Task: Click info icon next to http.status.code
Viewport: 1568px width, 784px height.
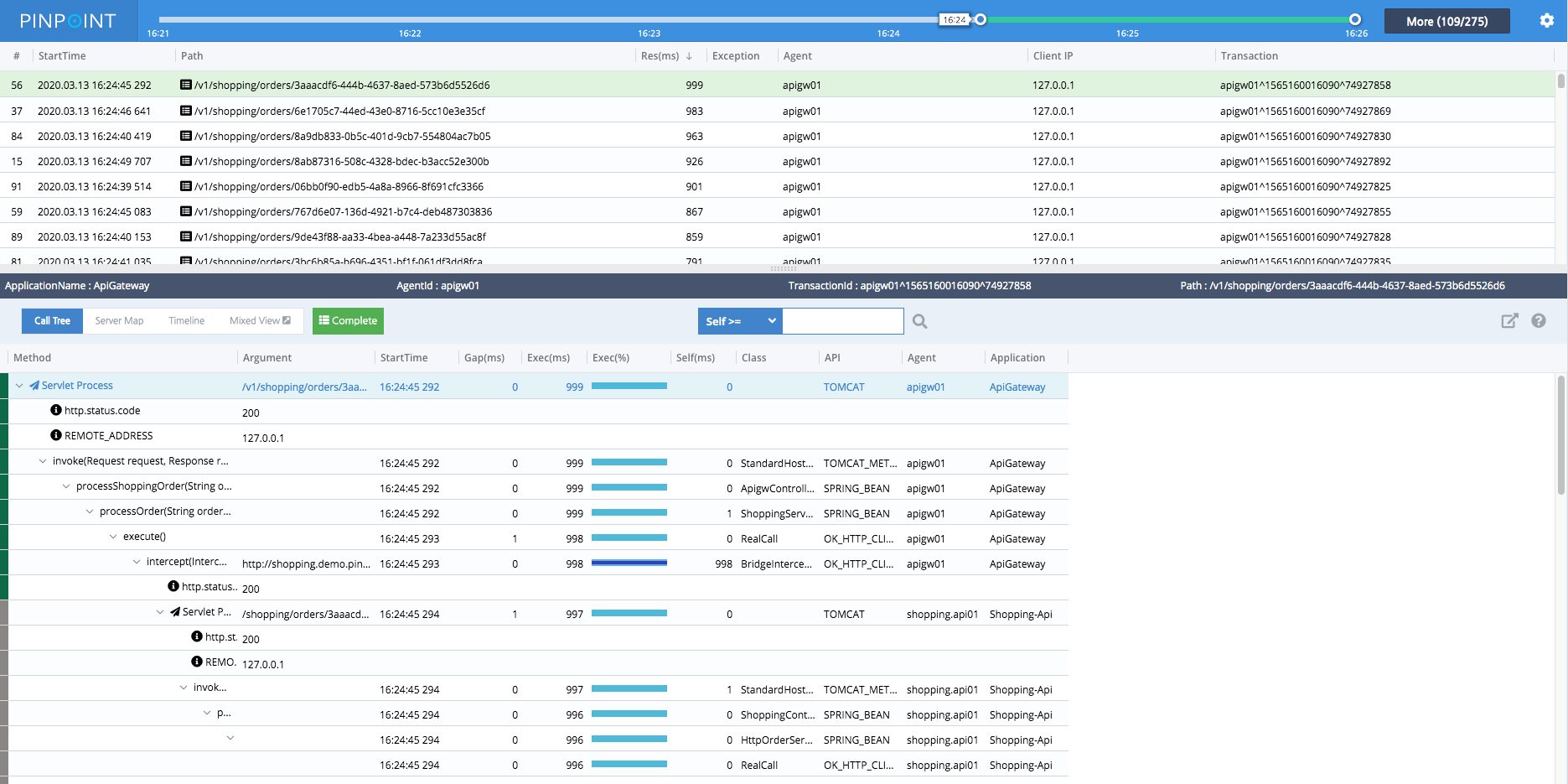Action: (x=56, y=410)
